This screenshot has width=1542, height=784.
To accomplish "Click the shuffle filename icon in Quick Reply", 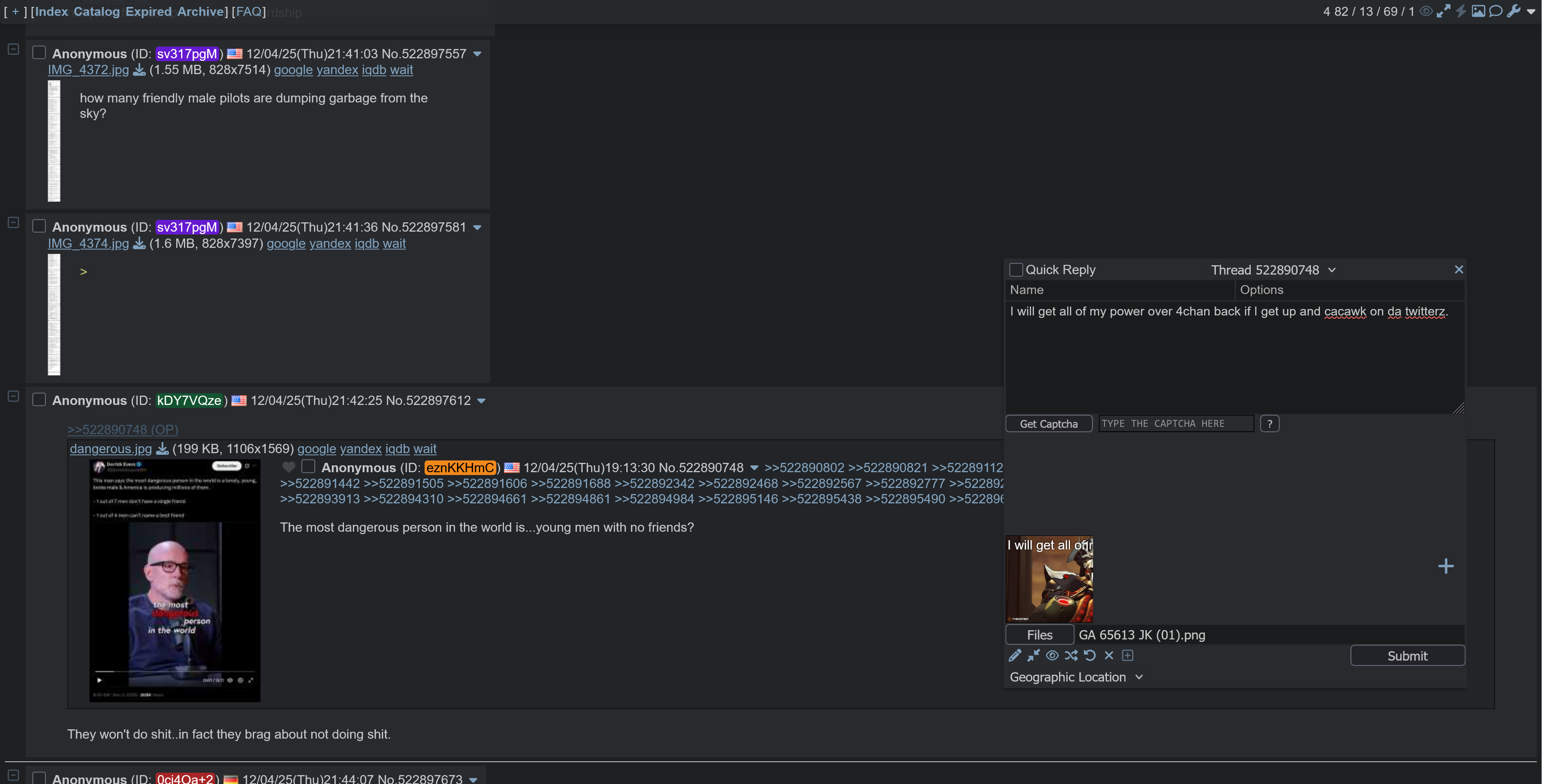I will pyautogui.click(x=1071, y=655).
